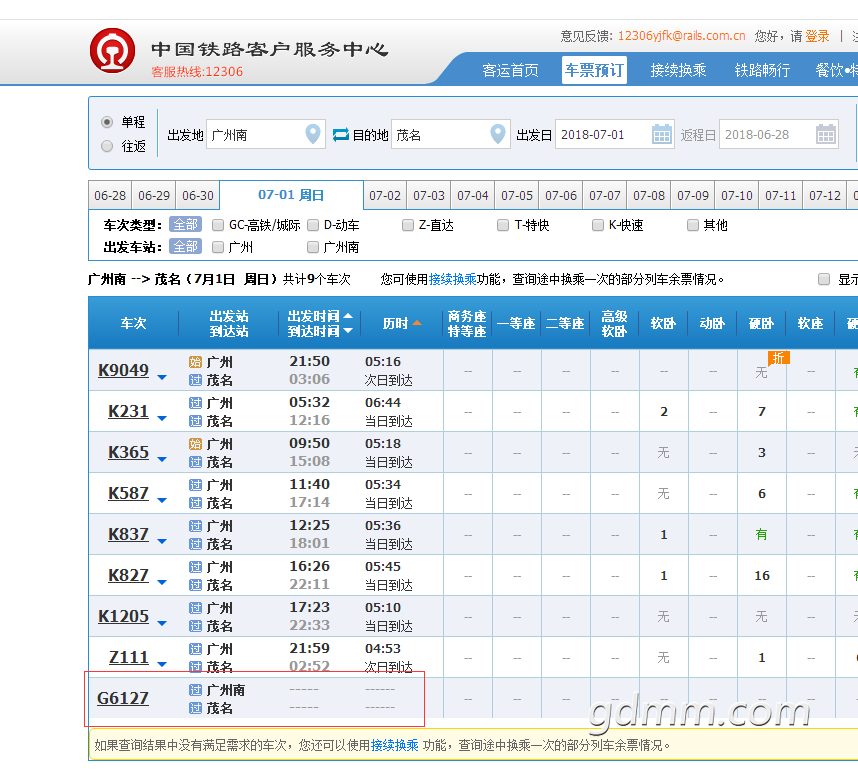Check the Z-直达 train type filter
The image size is (858, 775).
(x=408, y=225)
